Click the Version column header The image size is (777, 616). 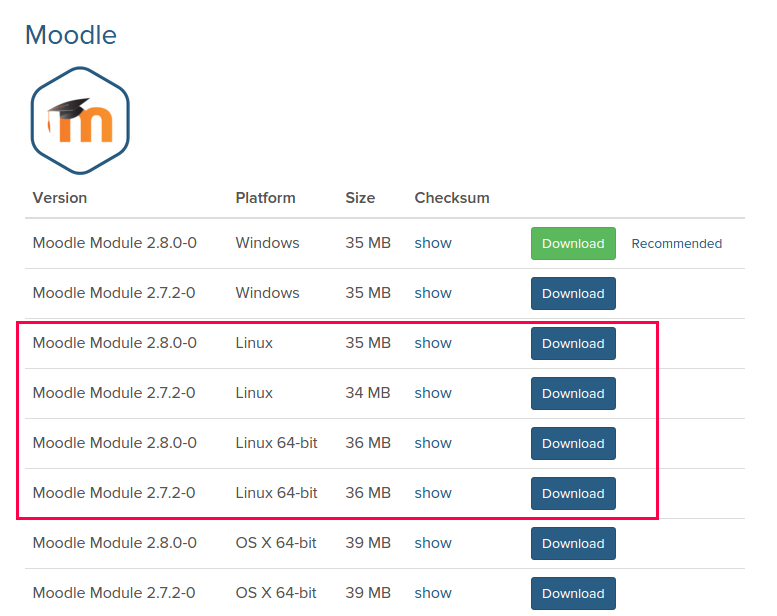point(59,198)
